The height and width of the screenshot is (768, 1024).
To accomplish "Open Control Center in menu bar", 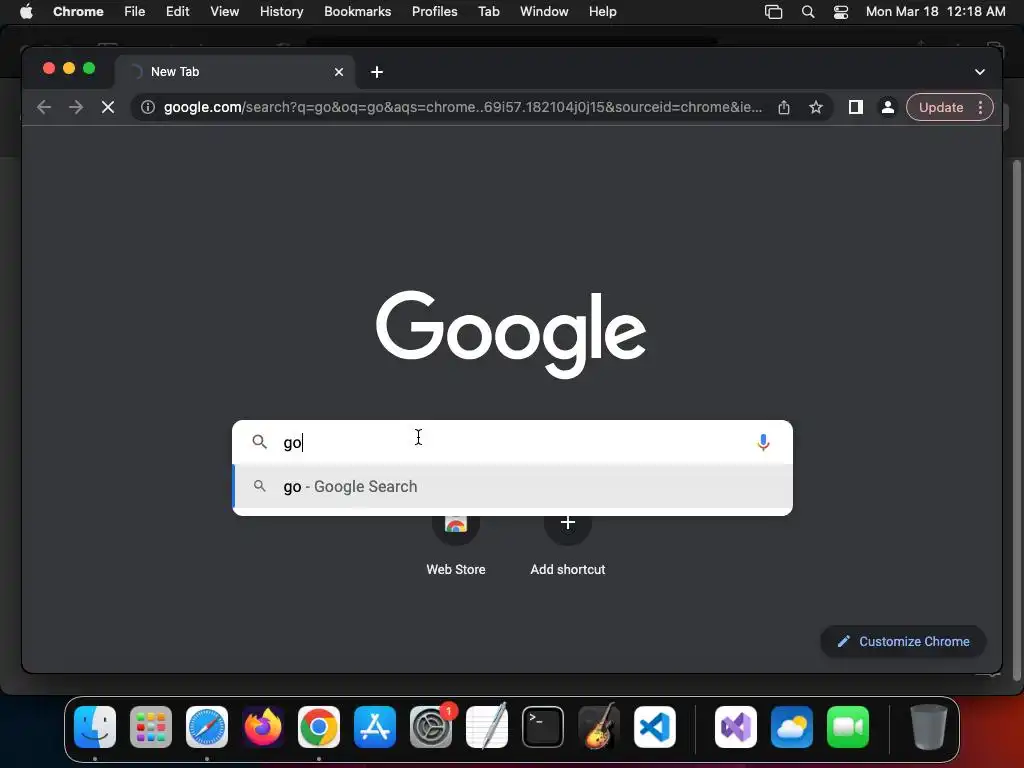I will pyautogui.click(x=841, y=11).
